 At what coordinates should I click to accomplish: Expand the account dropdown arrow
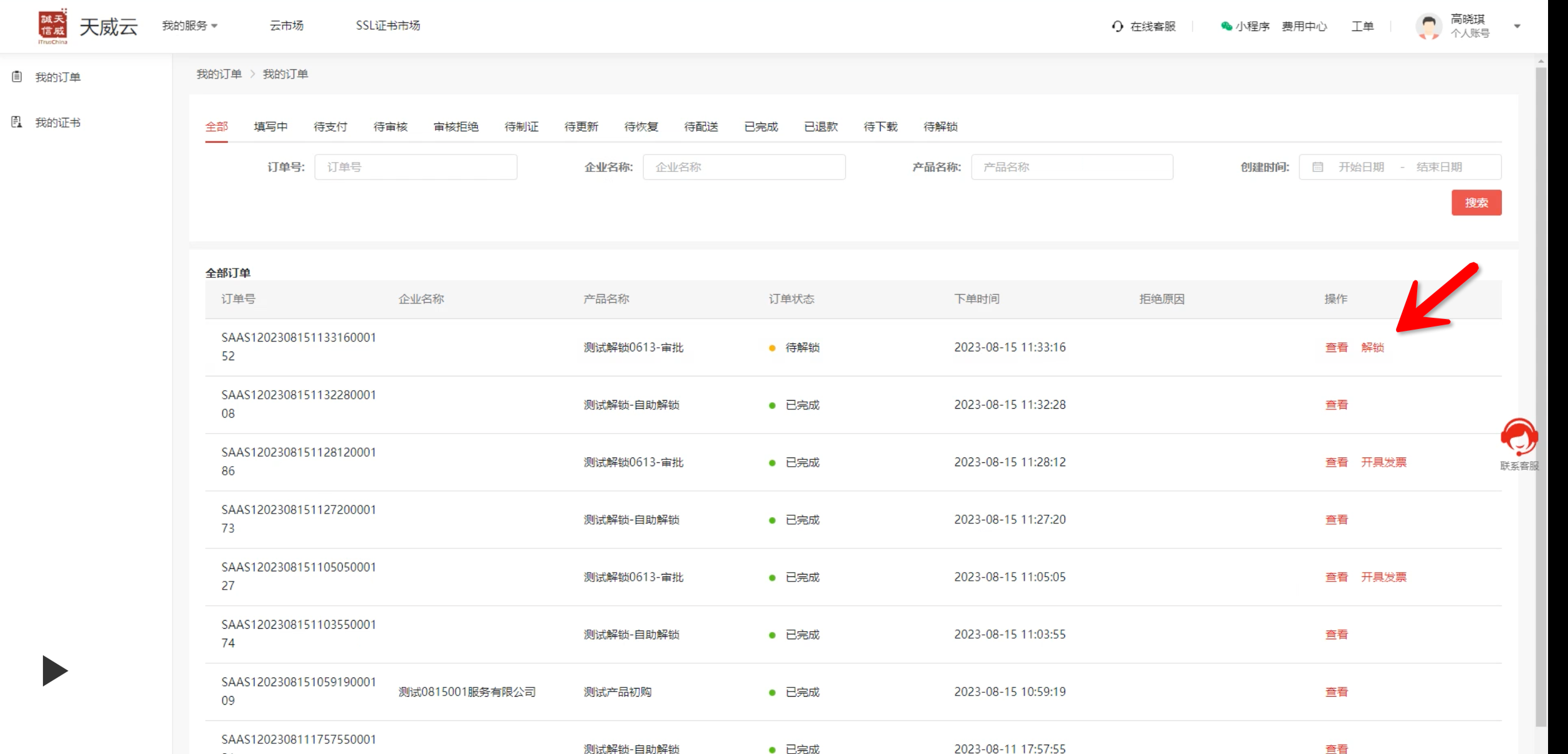point(1518,26)
